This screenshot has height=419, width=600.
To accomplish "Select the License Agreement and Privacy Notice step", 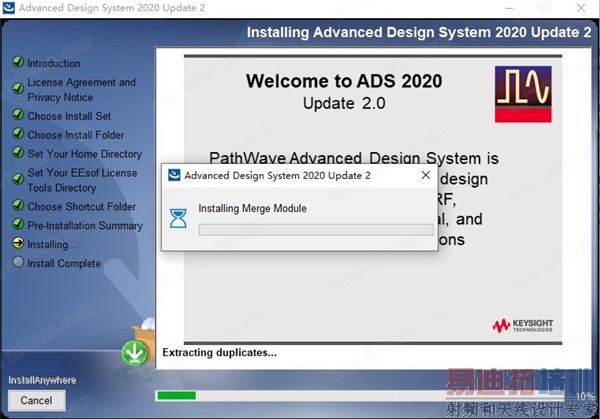I will point(82,90).
